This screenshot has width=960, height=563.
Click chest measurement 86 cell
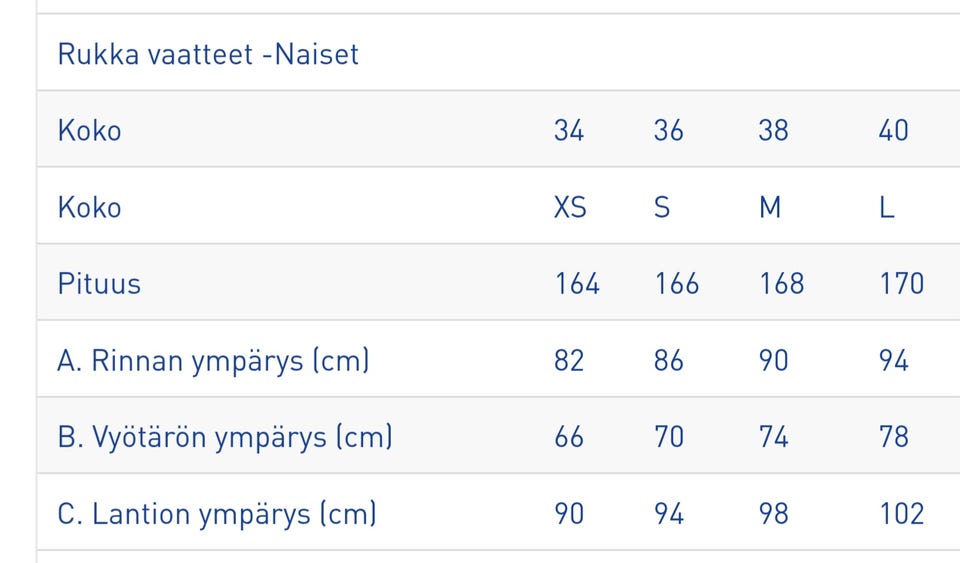click(669, 361)
